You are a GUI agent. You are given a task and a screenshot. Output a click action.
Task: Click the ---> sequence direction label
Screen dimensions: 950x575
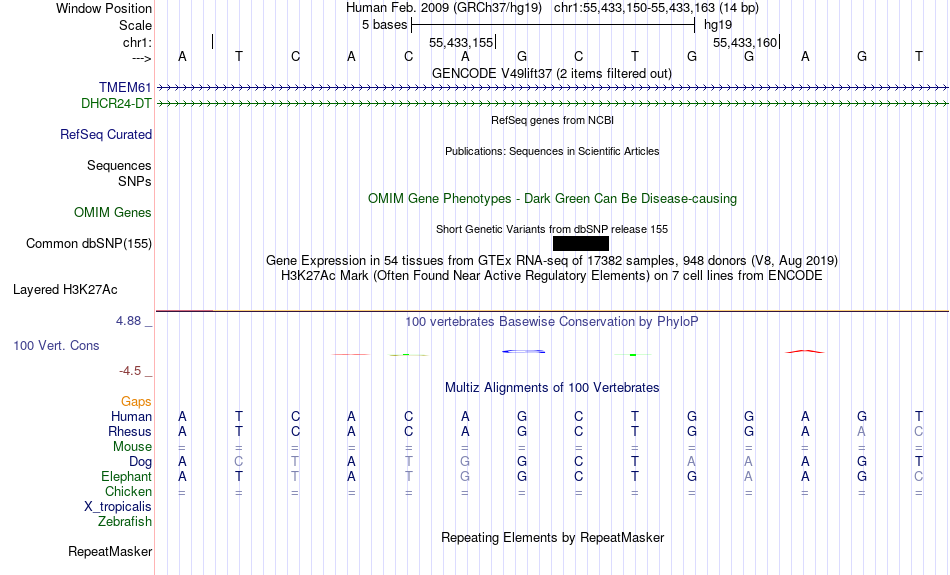point(142,58)
